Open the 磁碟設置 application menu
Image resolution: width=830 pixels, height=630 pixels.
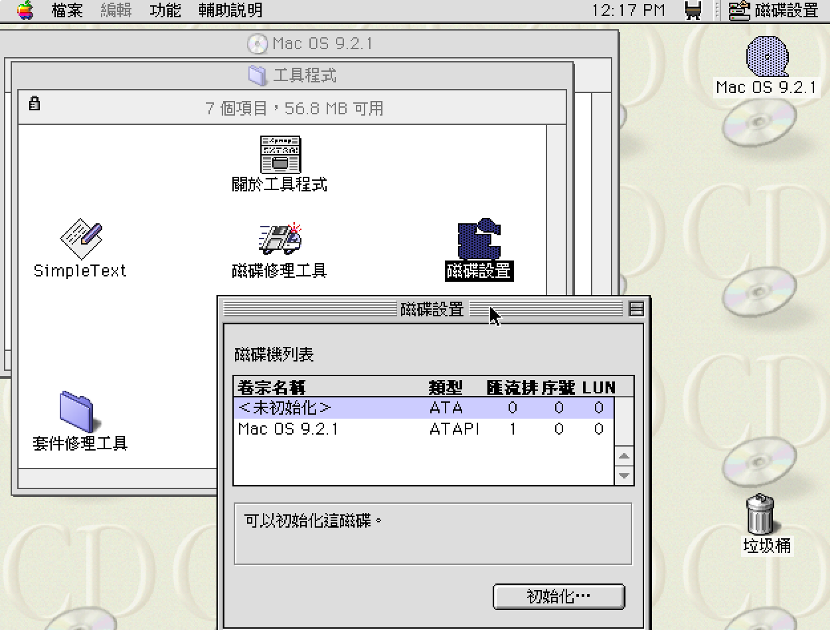coord(773,10)
